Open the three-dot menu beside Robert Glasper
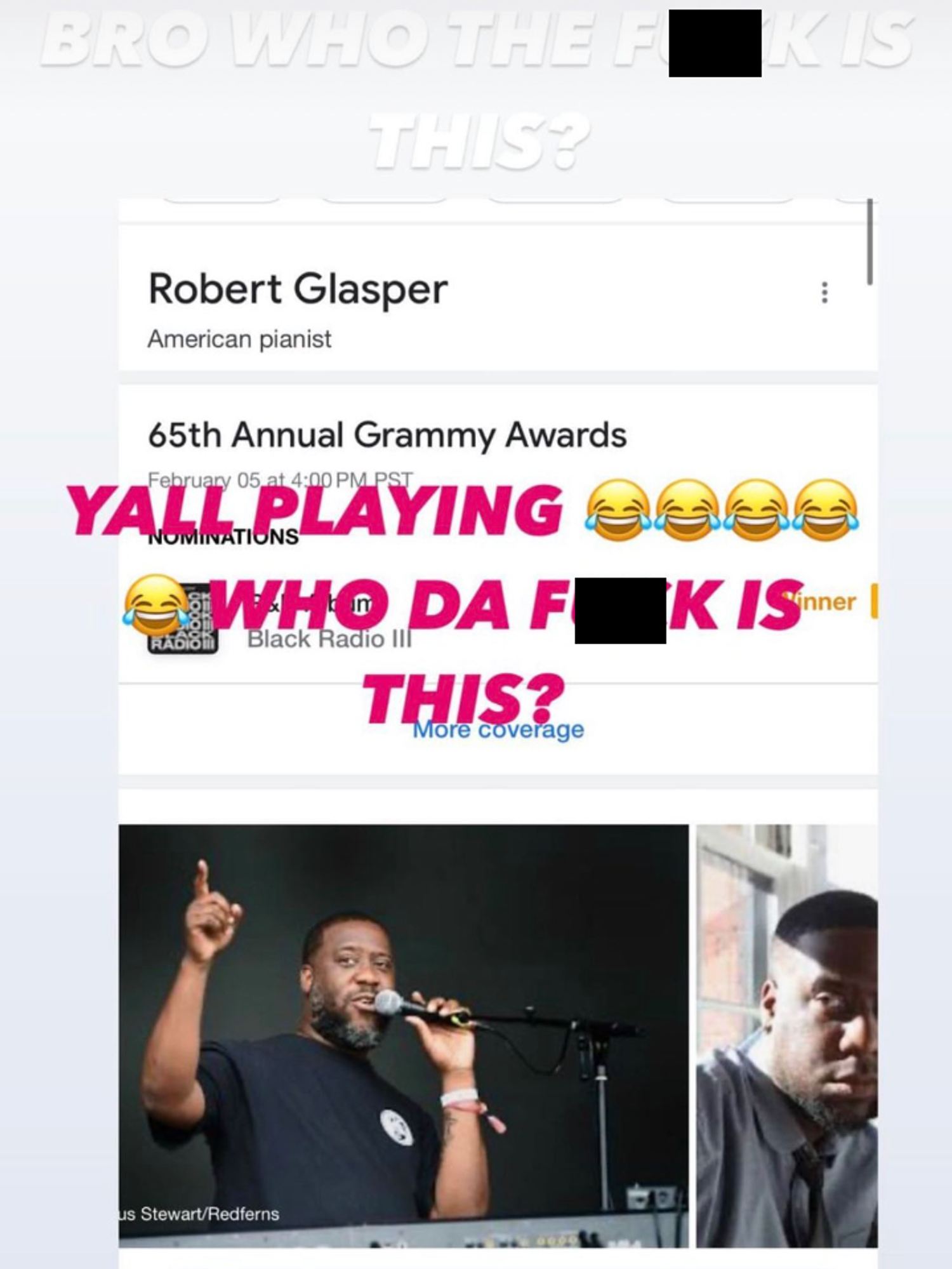Image resolution: width=952 pixels, height=1269 pixels. [824, 293]
